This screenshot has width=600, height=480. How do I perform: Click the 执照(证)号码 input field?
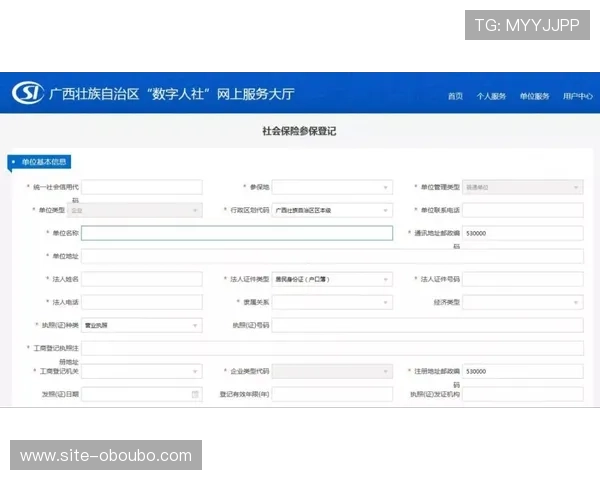[x=427, y=325]
